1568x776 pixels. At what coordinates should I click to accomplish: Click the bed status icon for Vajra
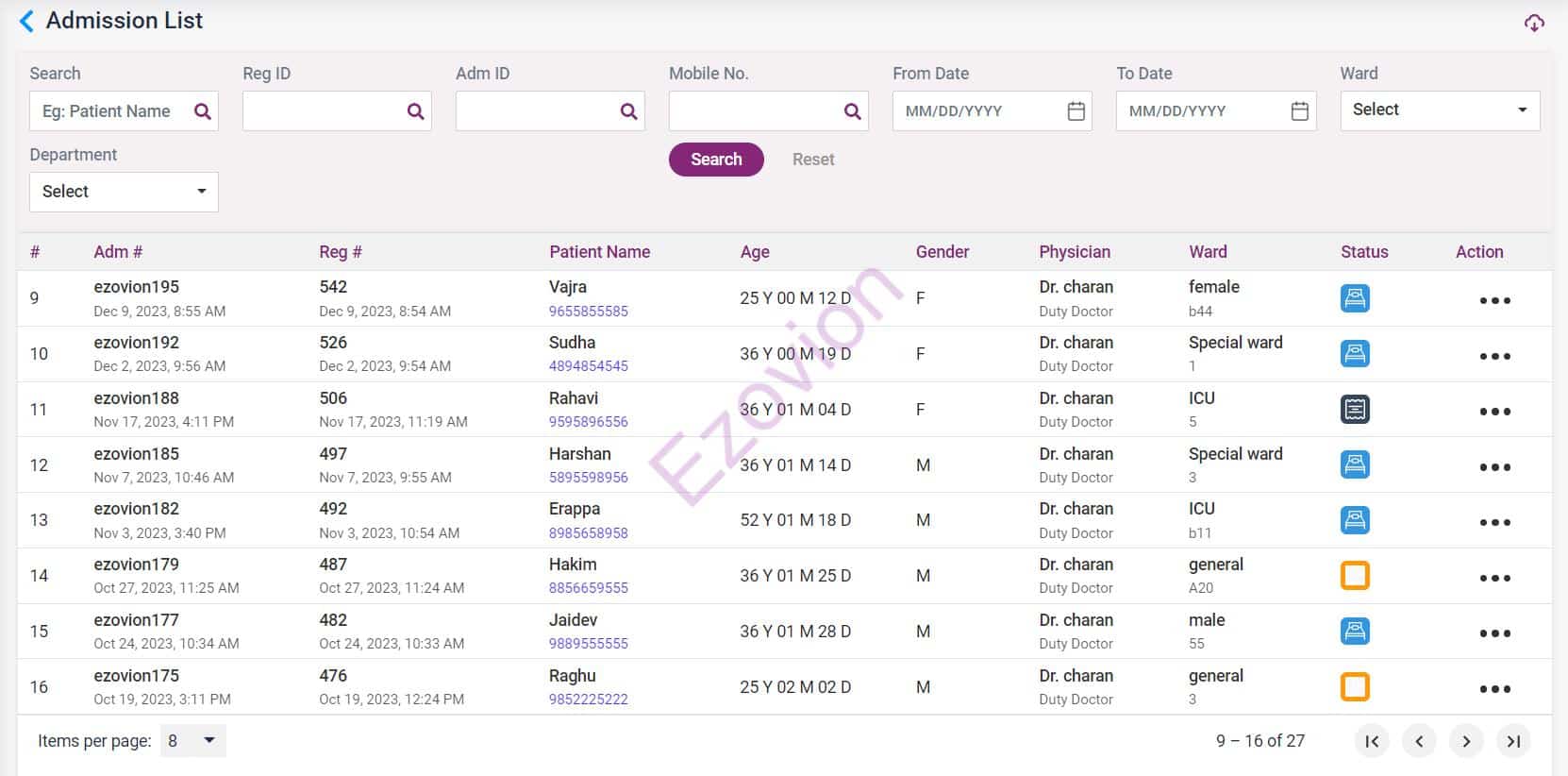[1355, 298]
